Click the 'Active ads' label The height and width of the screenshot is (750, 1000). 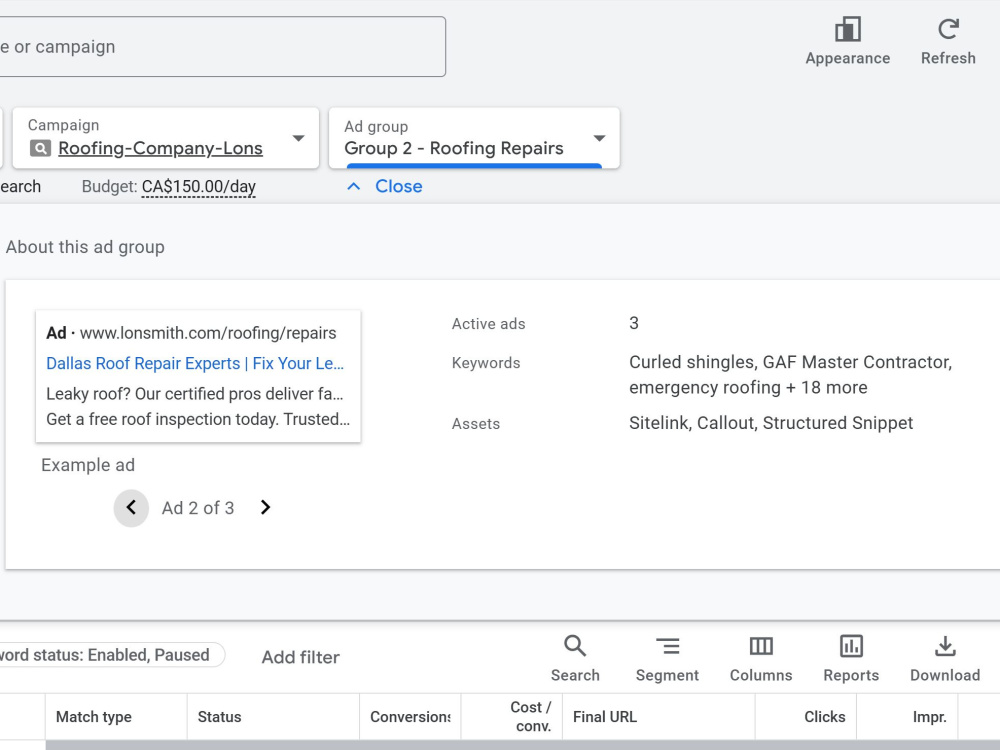[489, 324]
